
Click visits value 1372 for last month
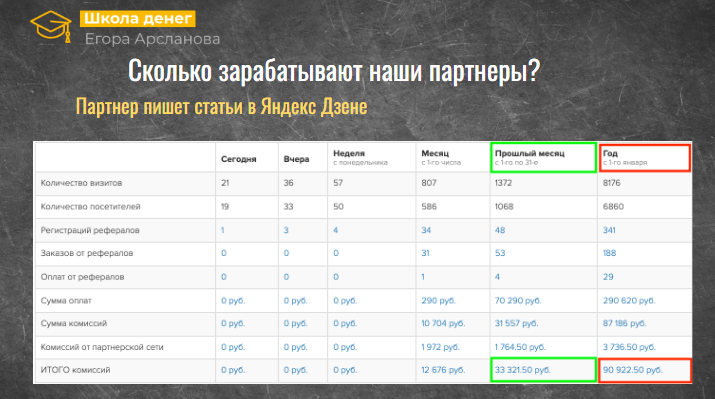[x=503, y=183]
